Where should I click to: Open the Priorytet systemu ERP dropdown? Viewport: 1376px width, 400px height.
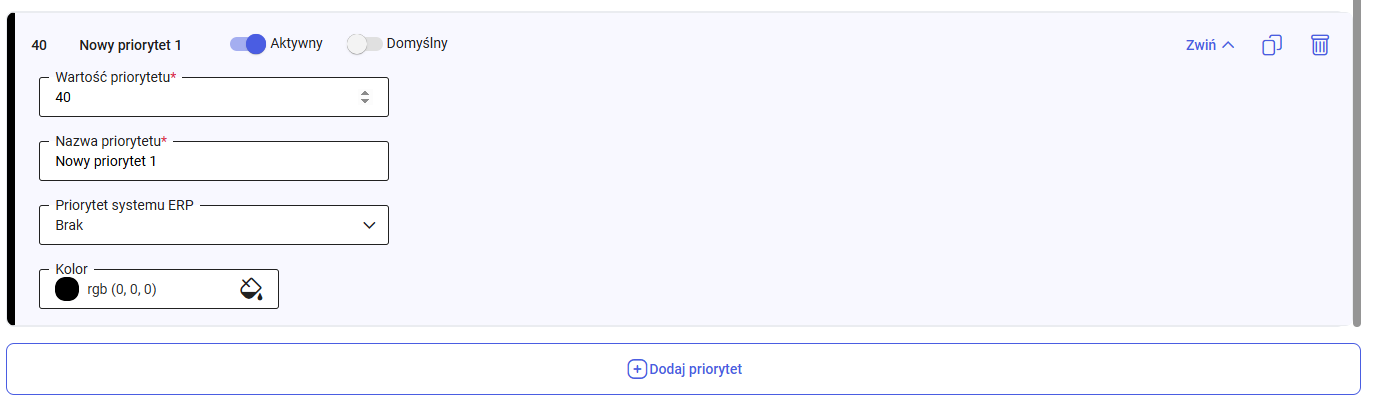coord(213,226)
